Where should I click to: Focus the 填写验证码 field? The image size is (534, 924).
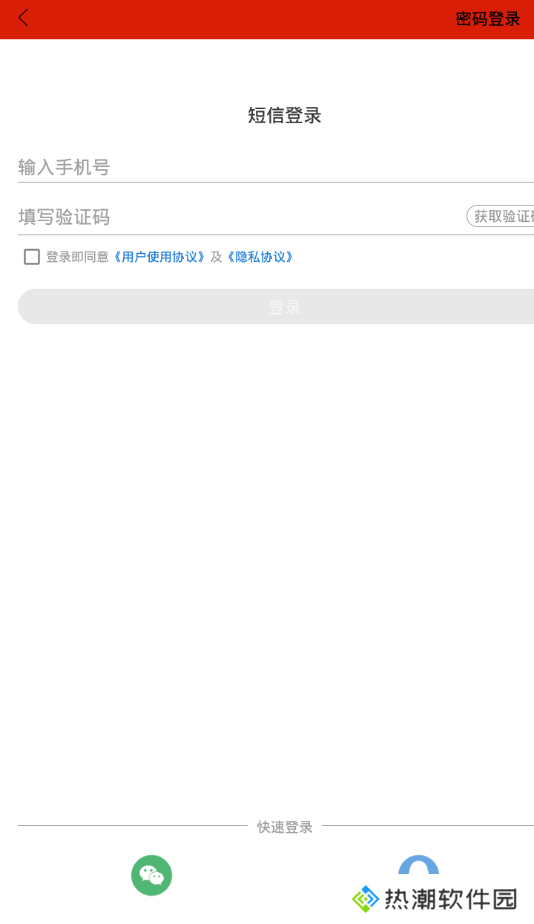242,217
